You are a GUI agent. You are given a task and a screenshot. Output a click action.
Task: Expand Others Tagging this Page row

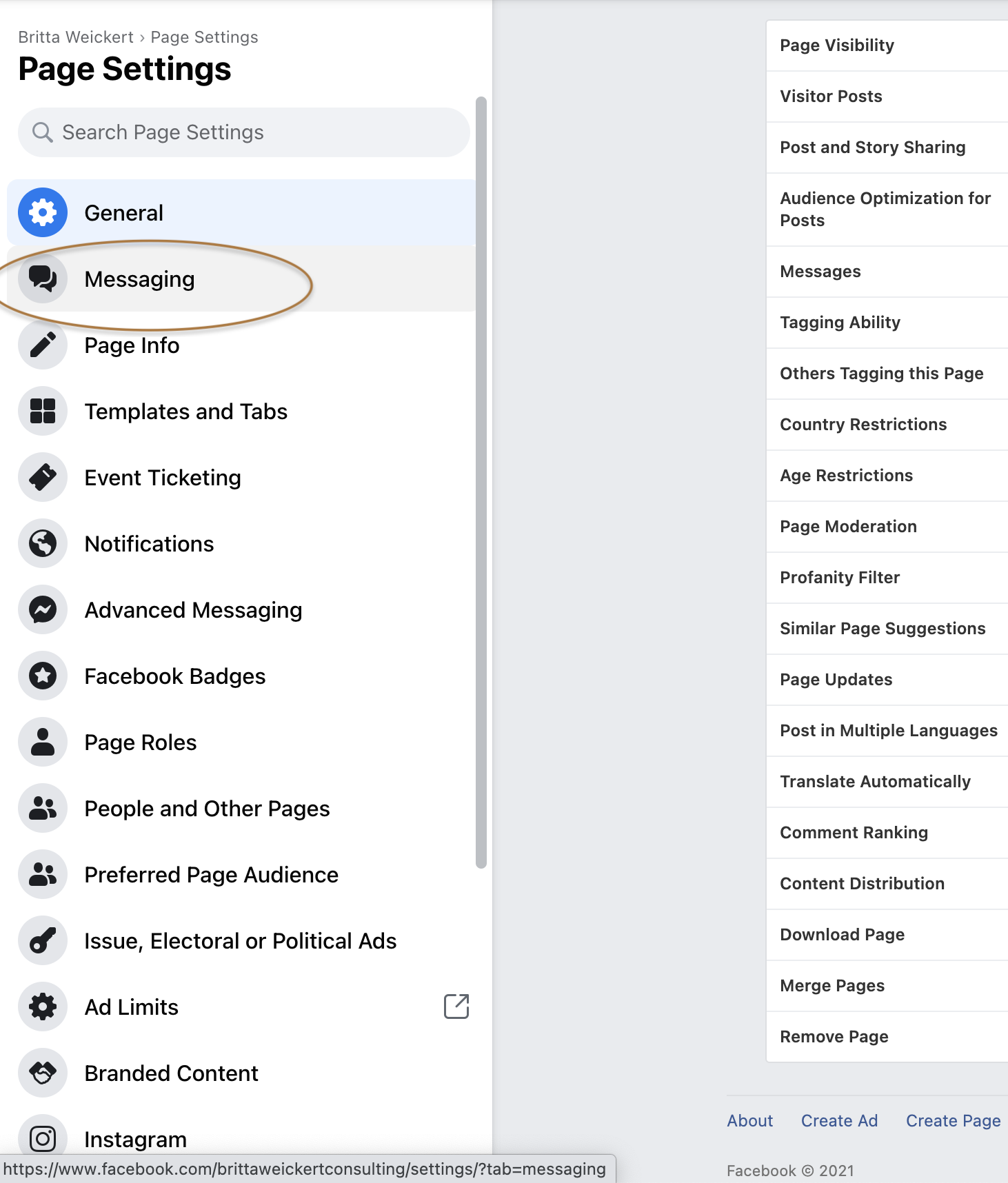[887, 374]
